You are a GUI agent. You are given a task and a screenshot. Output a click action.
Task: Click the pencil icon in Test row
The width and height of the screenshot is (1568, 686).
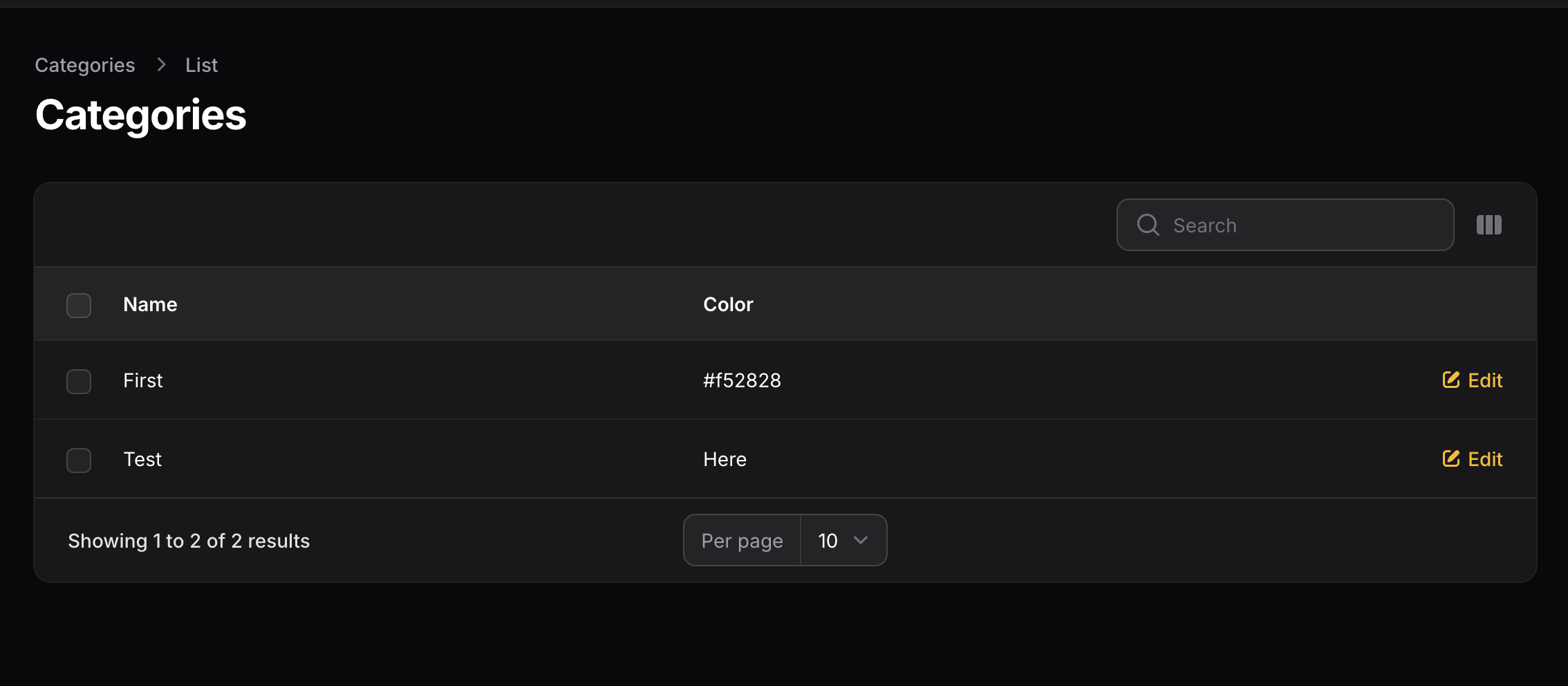(1450, 458)
